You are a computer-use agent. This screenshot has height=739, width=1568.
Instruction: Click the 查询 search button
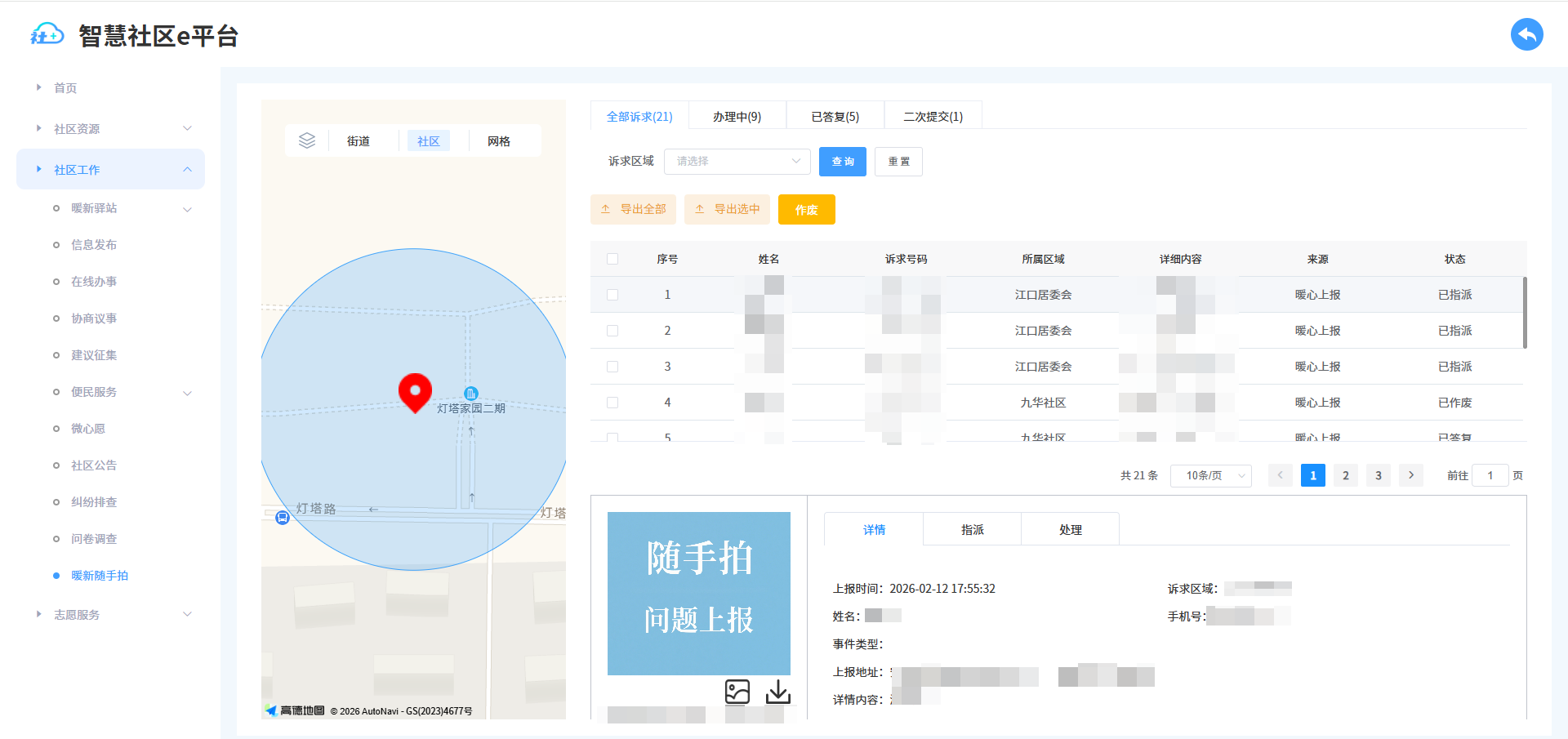[842, 161]
